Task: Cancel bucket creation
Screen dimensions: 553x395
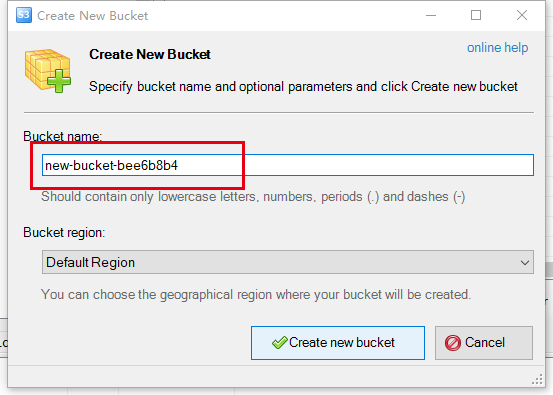Action: click(484, 343)
